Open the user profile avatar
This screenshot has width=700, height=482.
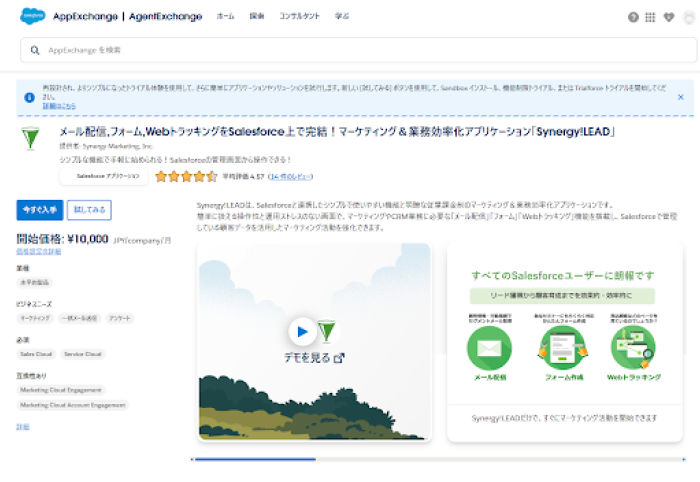point(689,17)
